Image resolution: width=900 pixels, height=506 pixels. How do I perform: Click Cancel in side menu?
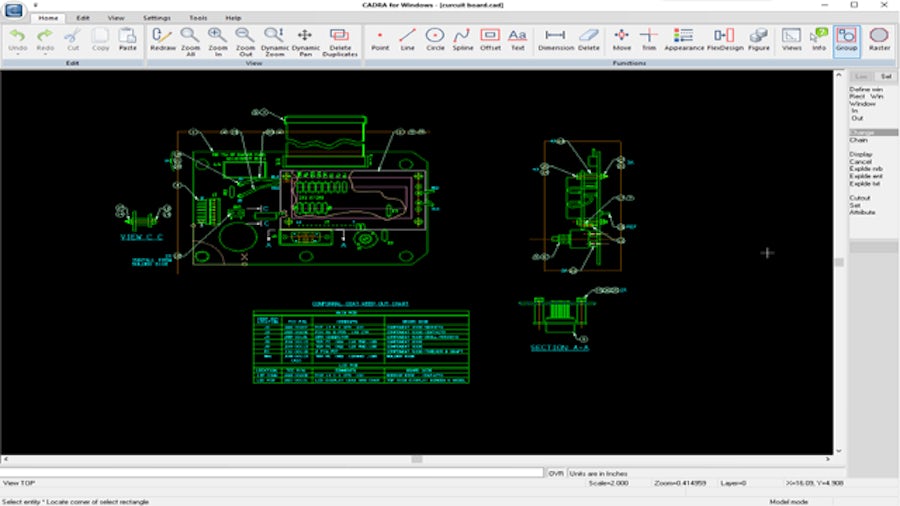[860, 162]
